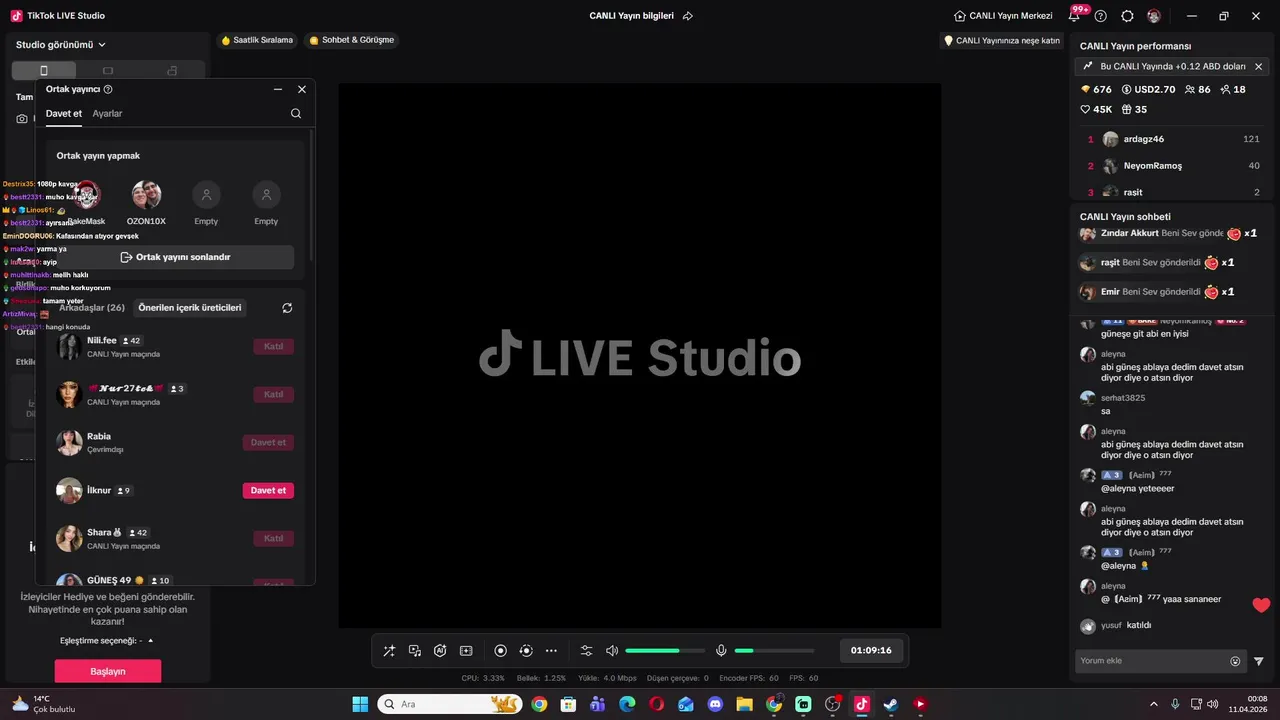1280x720 pixels.
Task: Click Davet et next to İlknur
Action: [268, 490]
